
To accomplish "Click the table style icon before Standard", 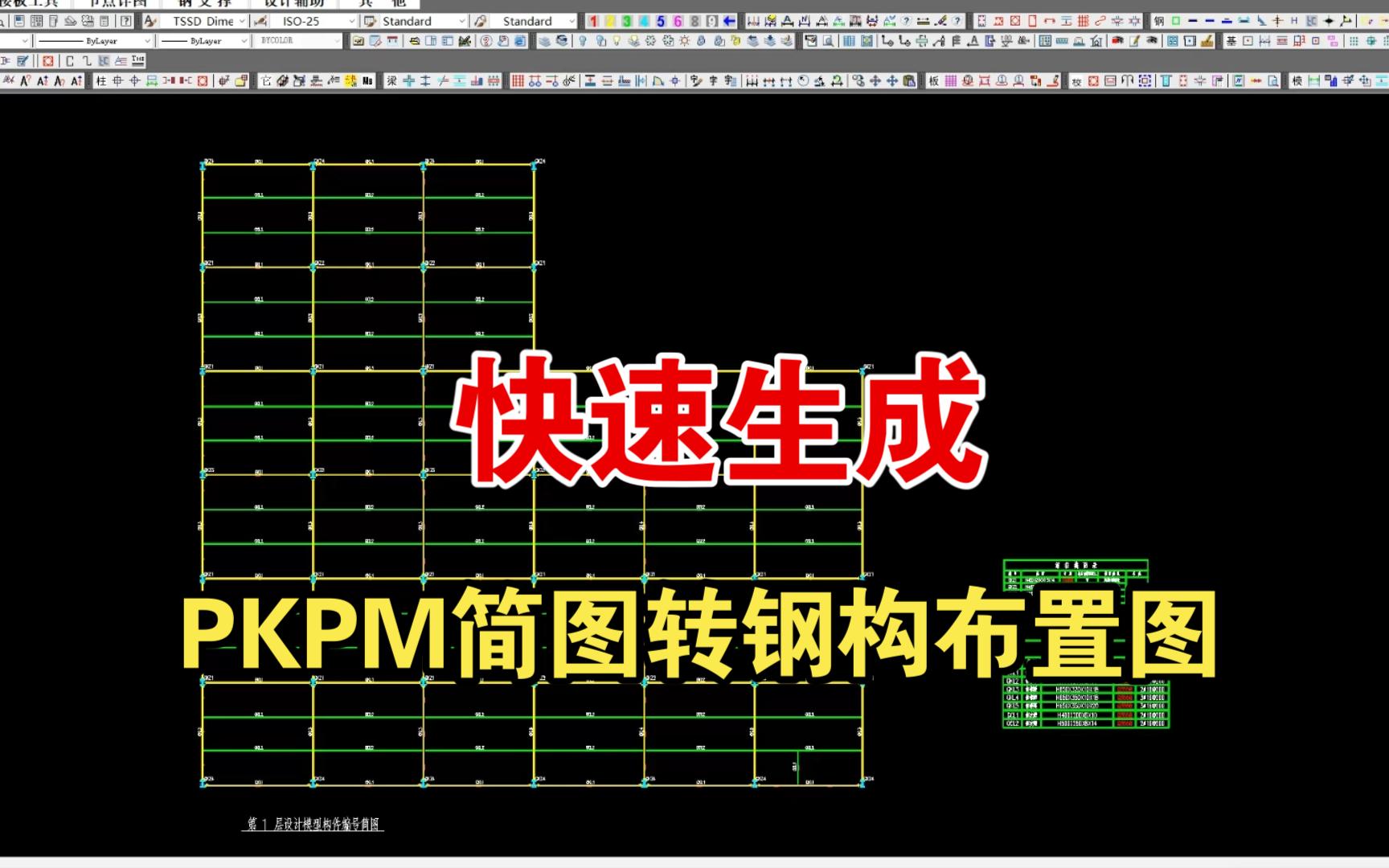I will [369, 21].
